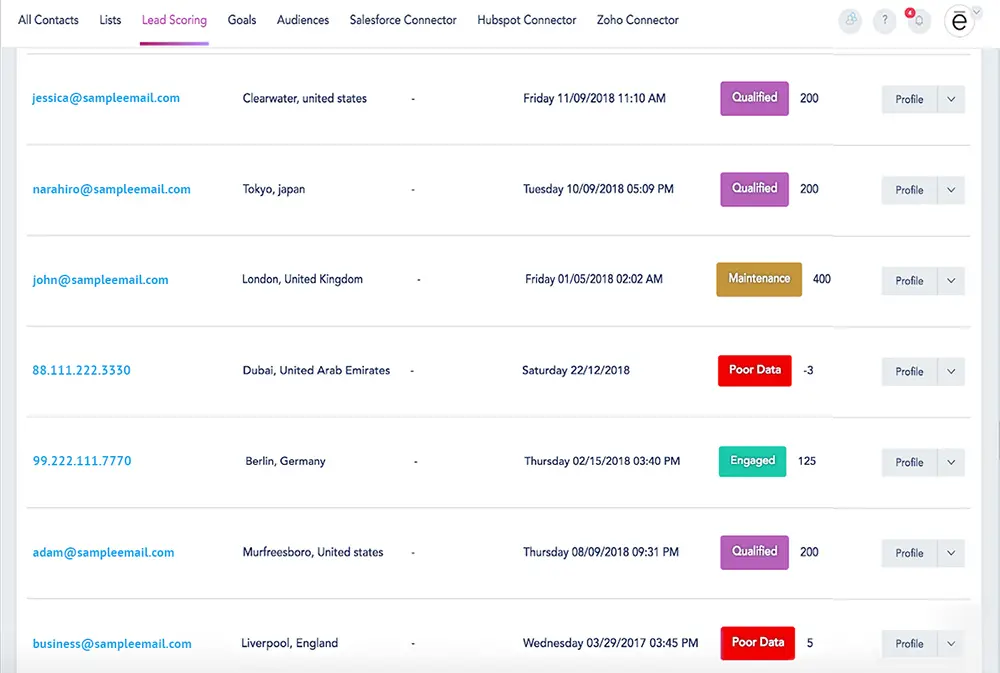
Task: Click the green Engaged status badge
Action: (x=752, y=461)
